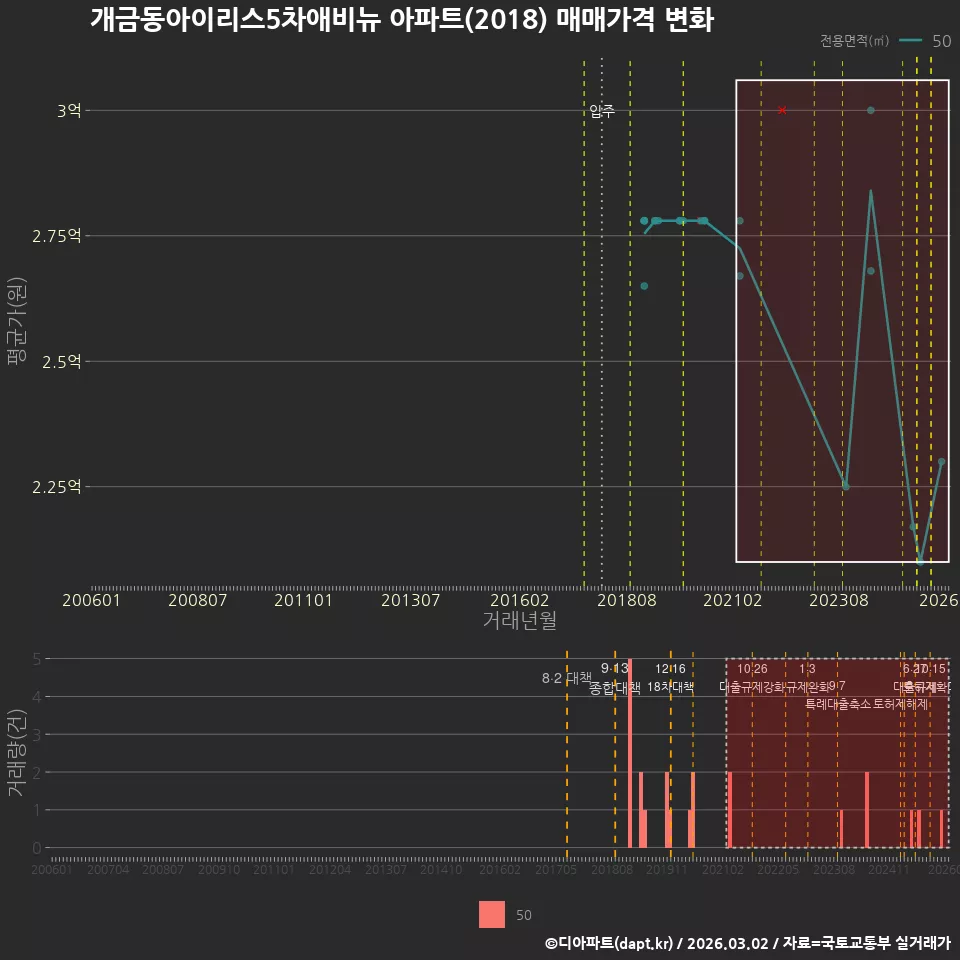Click the 거래년월 axis title
The width and height of the screenshot is (960, 960).
pyautogui.click(x=520, y=620)
